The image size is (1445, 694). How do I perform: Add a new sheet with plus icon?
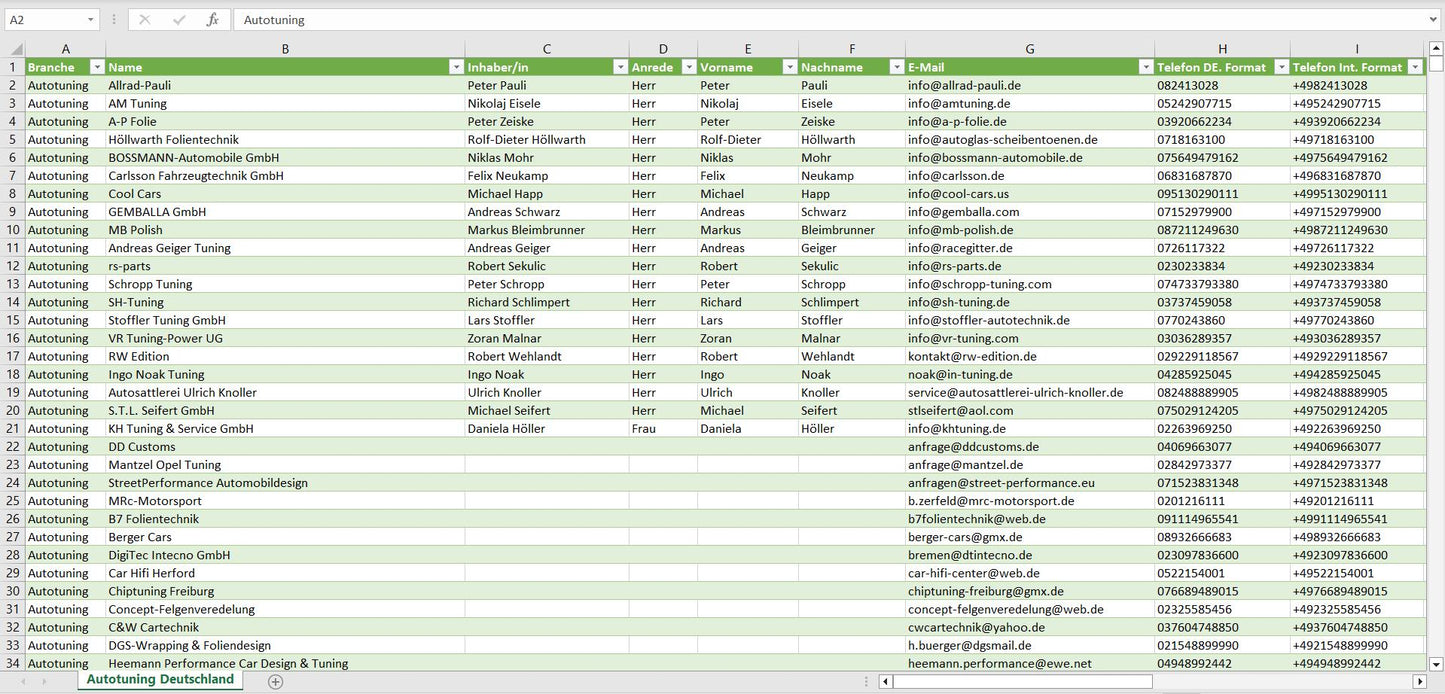[x=276, y=681]
